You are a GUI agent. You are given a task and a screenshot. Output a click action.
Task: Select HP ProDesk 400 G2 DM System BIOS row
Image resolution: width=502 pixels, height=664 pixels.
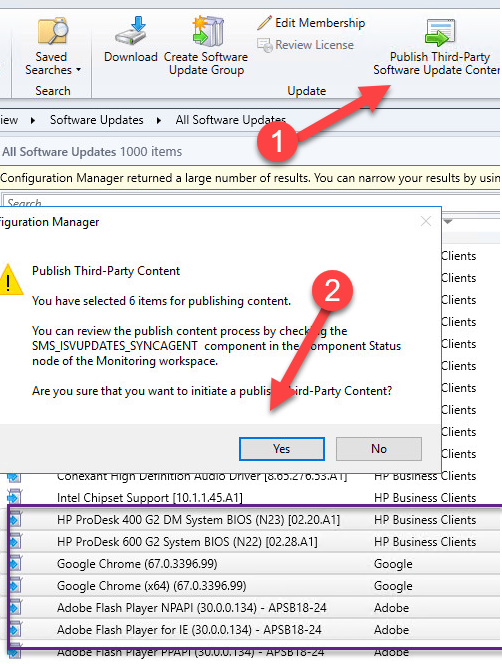255,520
